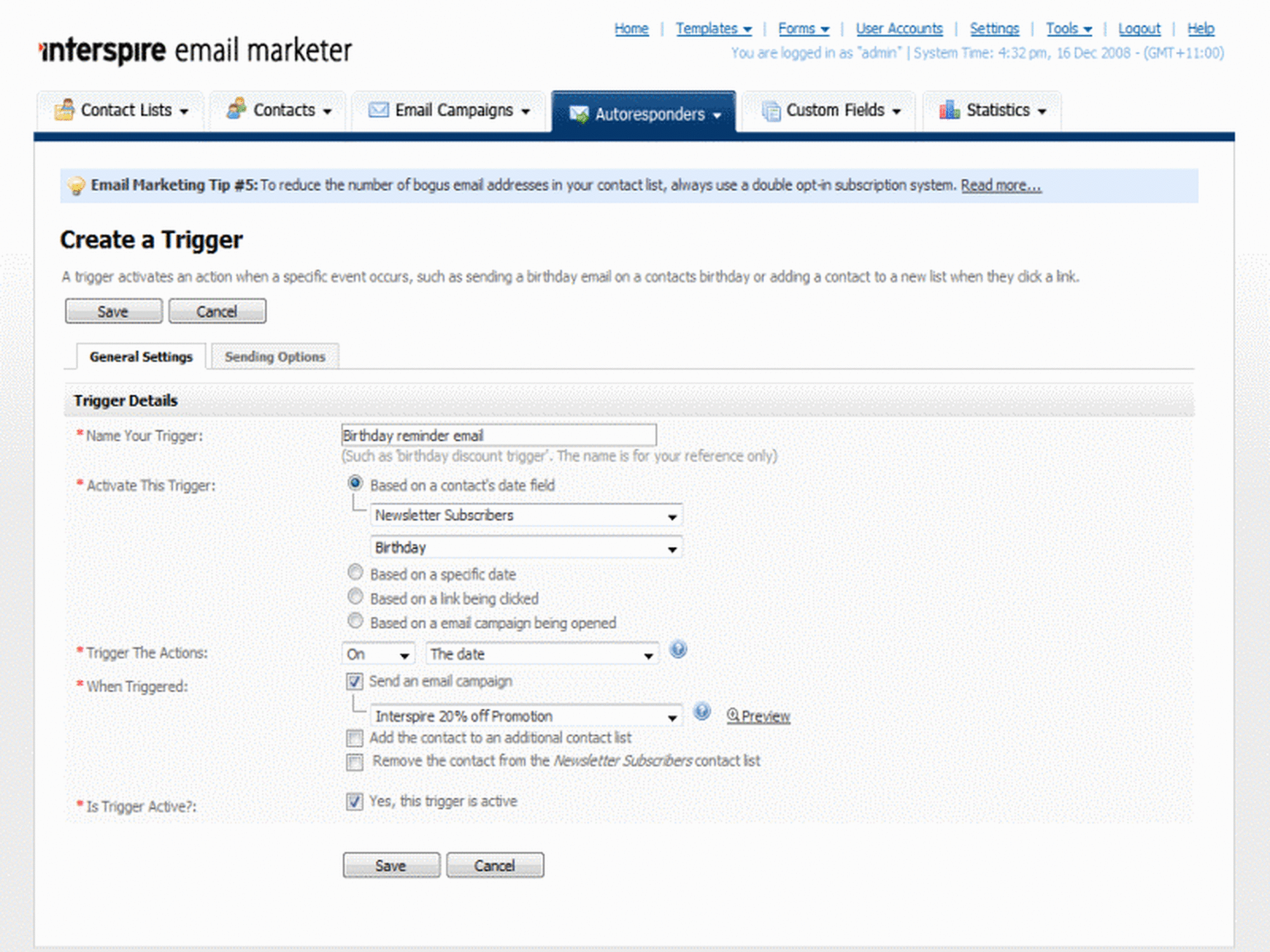Expand the Statistics tab dropdown arrow
Viewport: 1270px width, 952px height.
[x=1042, y=112]
